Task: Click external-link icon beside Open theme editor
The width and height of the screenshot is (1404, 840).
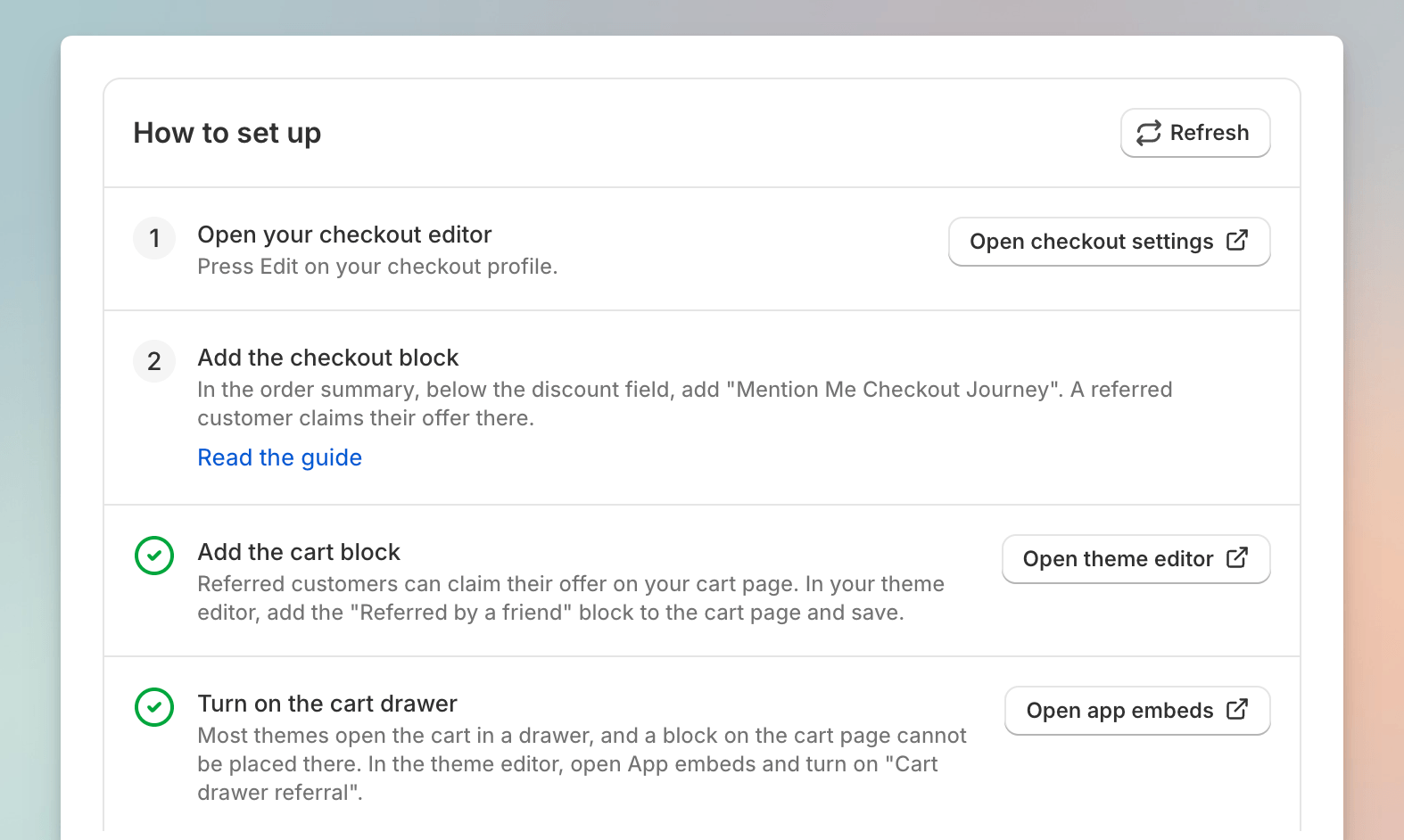Action: pos(1237,558)
